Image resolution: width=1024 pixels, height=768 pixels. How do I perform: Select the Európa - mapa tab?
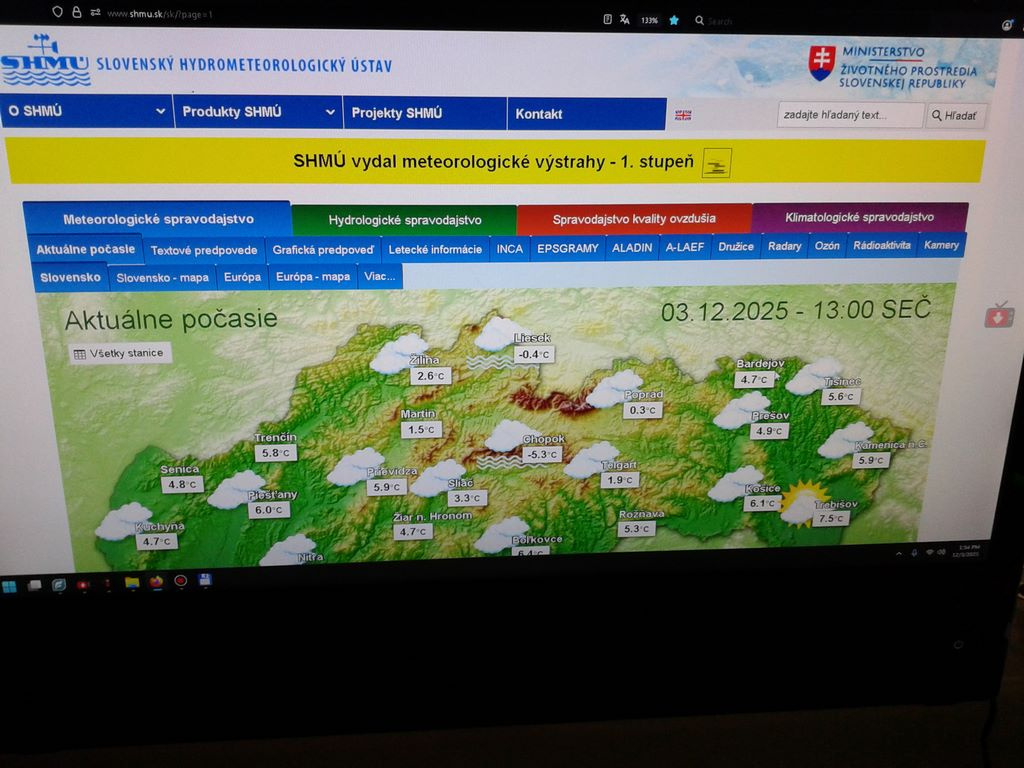click(313, 277)
